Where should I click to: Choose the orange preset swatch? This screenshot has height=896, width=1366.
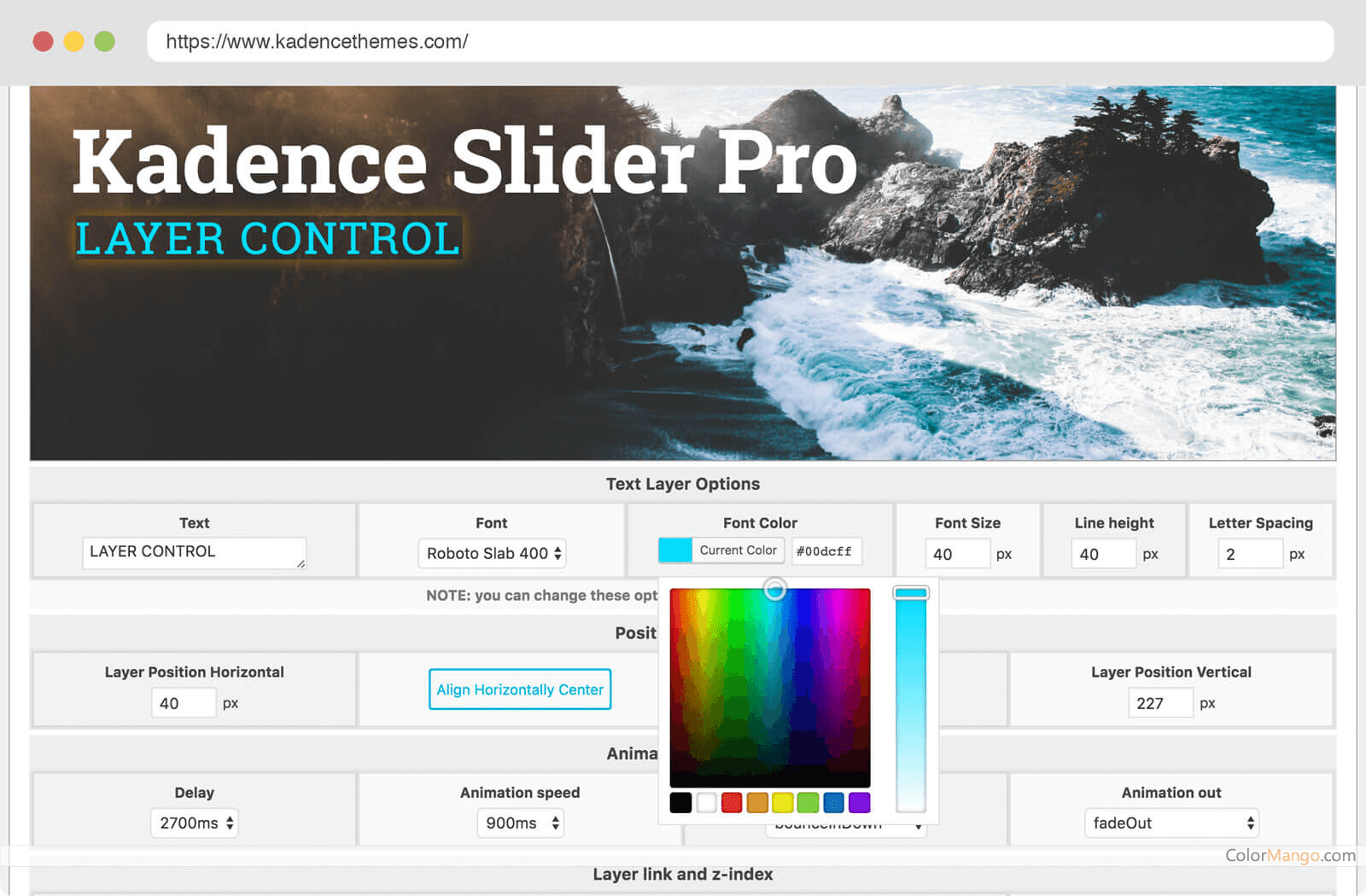pyautogui.click(x=757, y=802)
